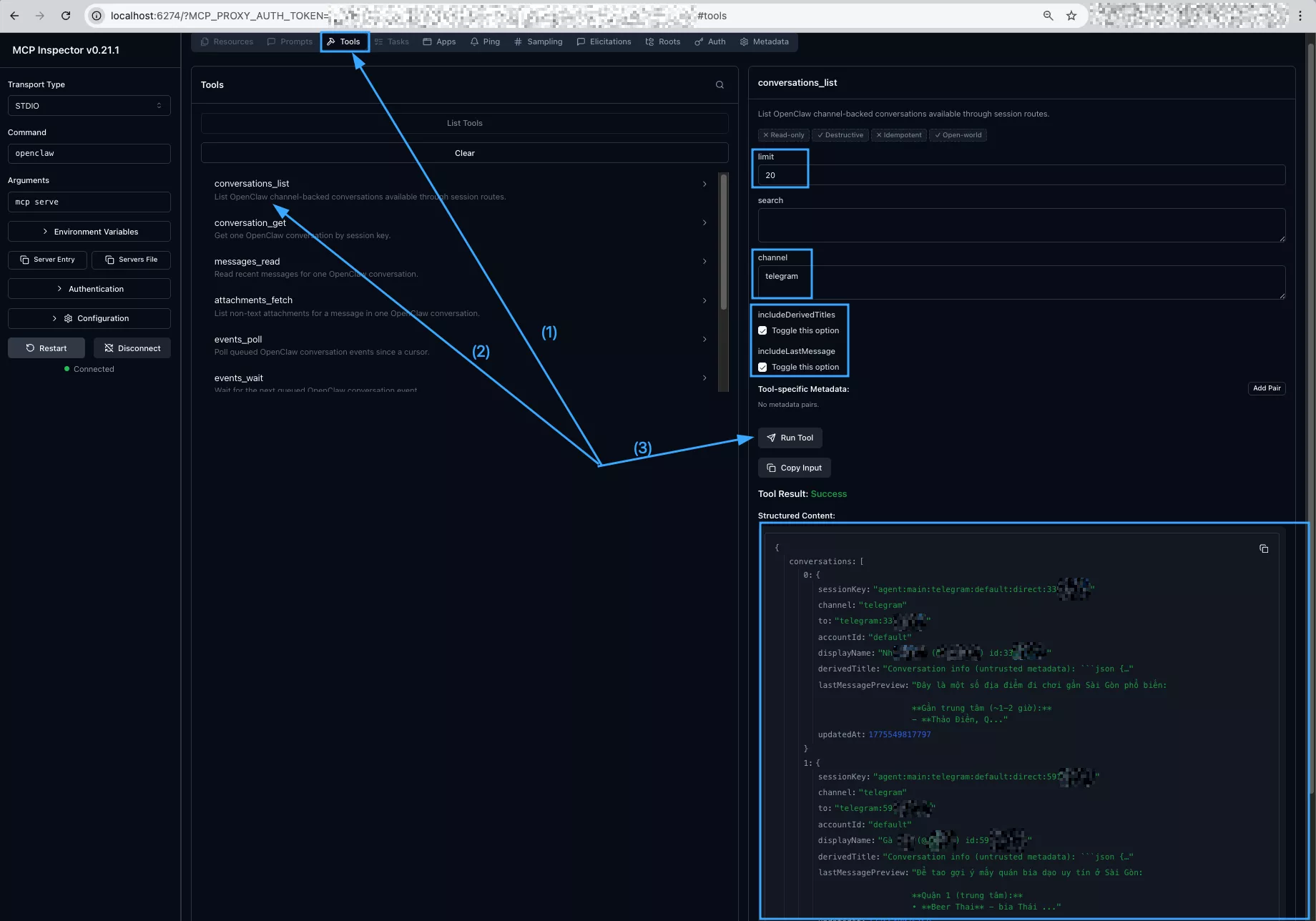Bookmark this page using the star icon
This screenshot has width=1316, height=921.
(x=1071, y=16)
